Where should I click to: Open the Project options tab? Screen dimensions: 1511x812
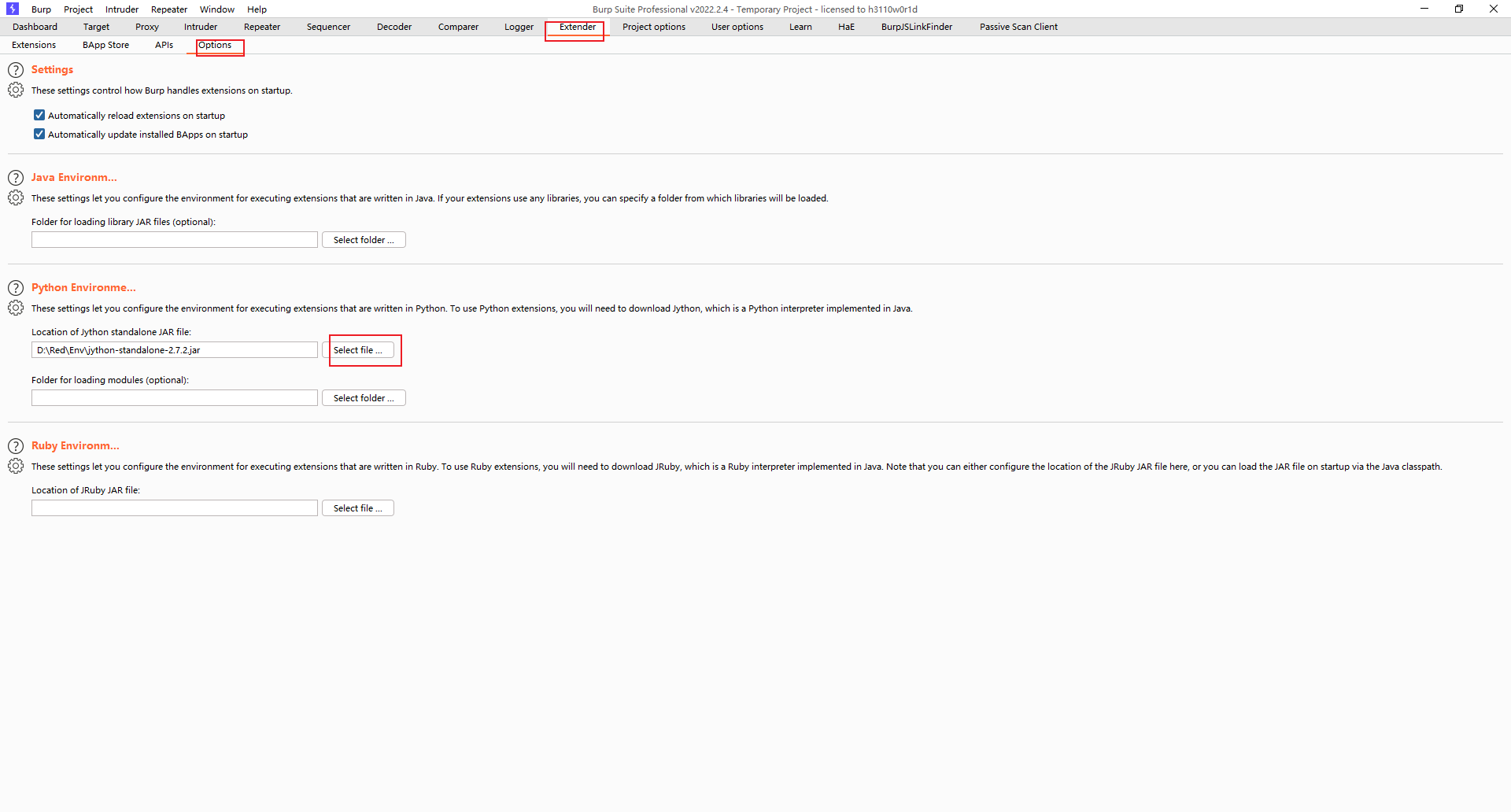653,26
